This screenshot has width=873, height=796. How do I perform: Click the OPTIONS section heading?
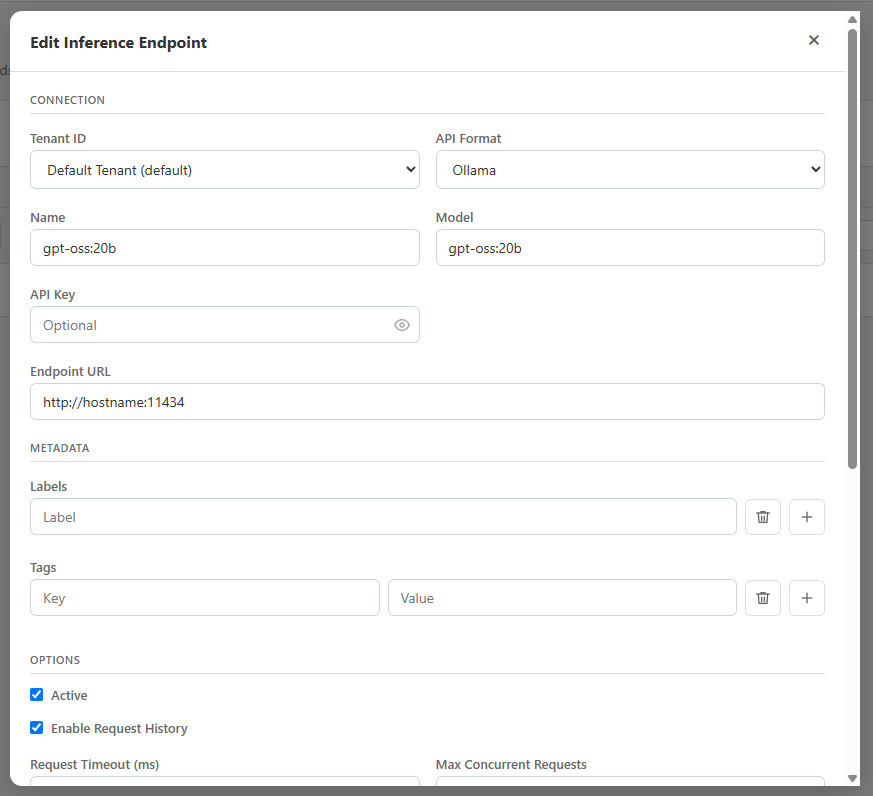55,660
